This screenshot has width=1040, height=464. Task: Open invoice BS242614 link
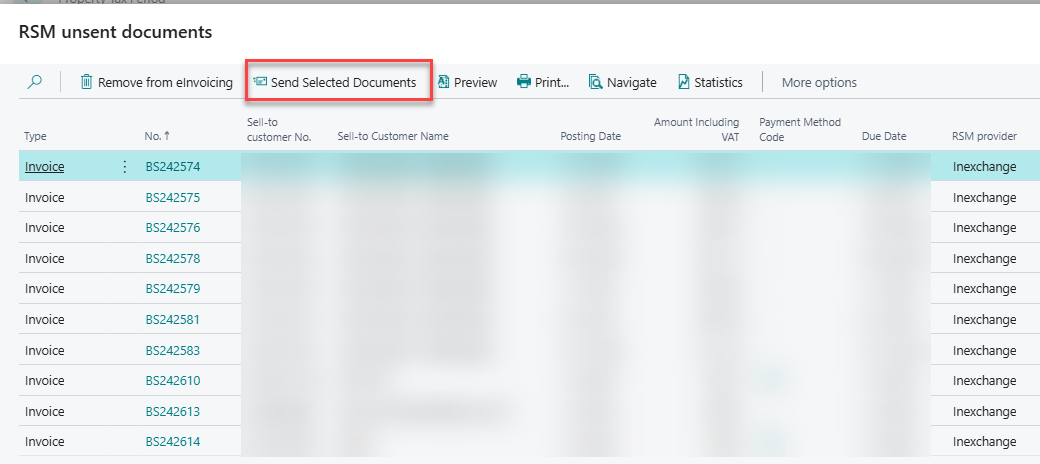(172, 441)
